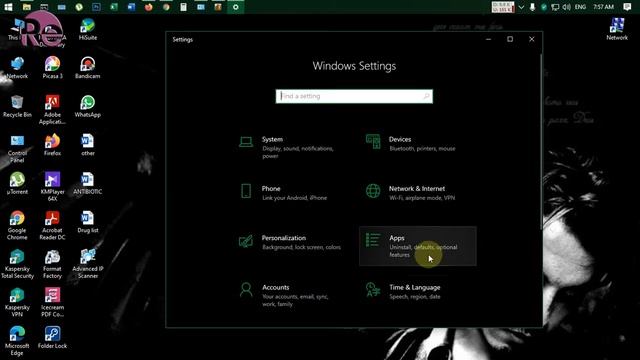Select Network shortcut at desktop top-right
Image resolution: width=640 pixels, height=360 pixels.
click(617, 29)
